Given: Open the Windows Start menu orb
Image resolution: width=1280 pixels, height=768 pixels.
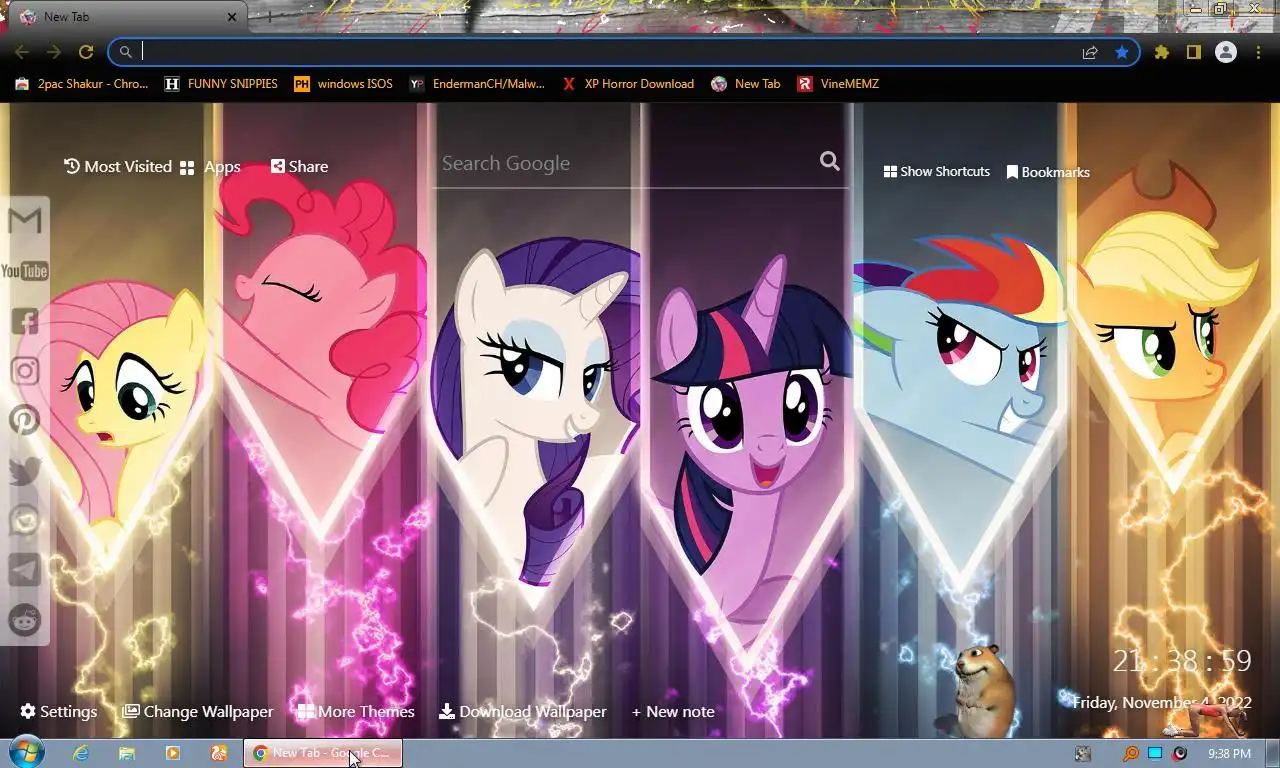Looking at the screenshot, I should point(26,753).
